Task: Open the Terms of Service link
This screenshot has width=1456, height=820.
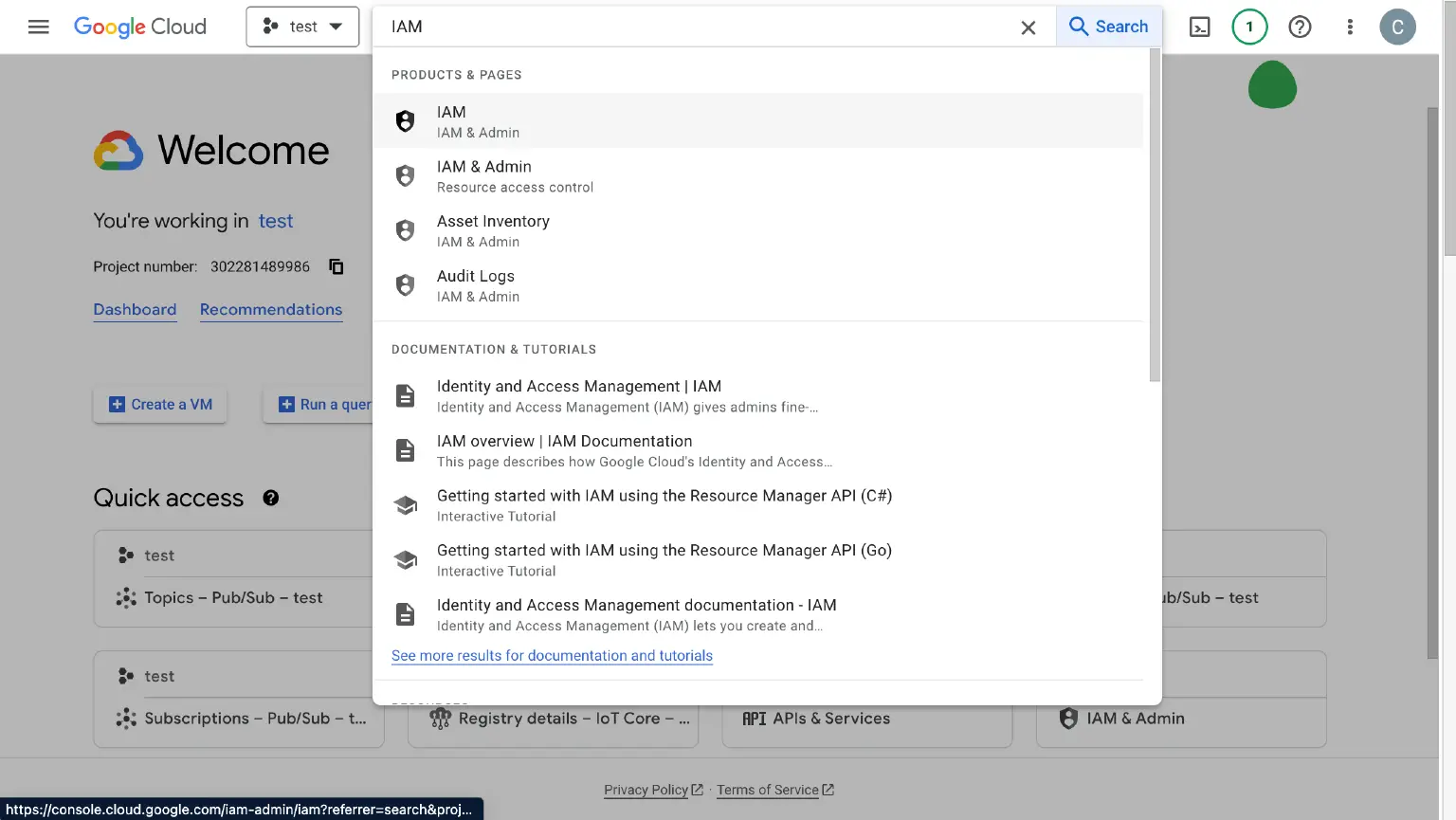Action: coord(768,789)
